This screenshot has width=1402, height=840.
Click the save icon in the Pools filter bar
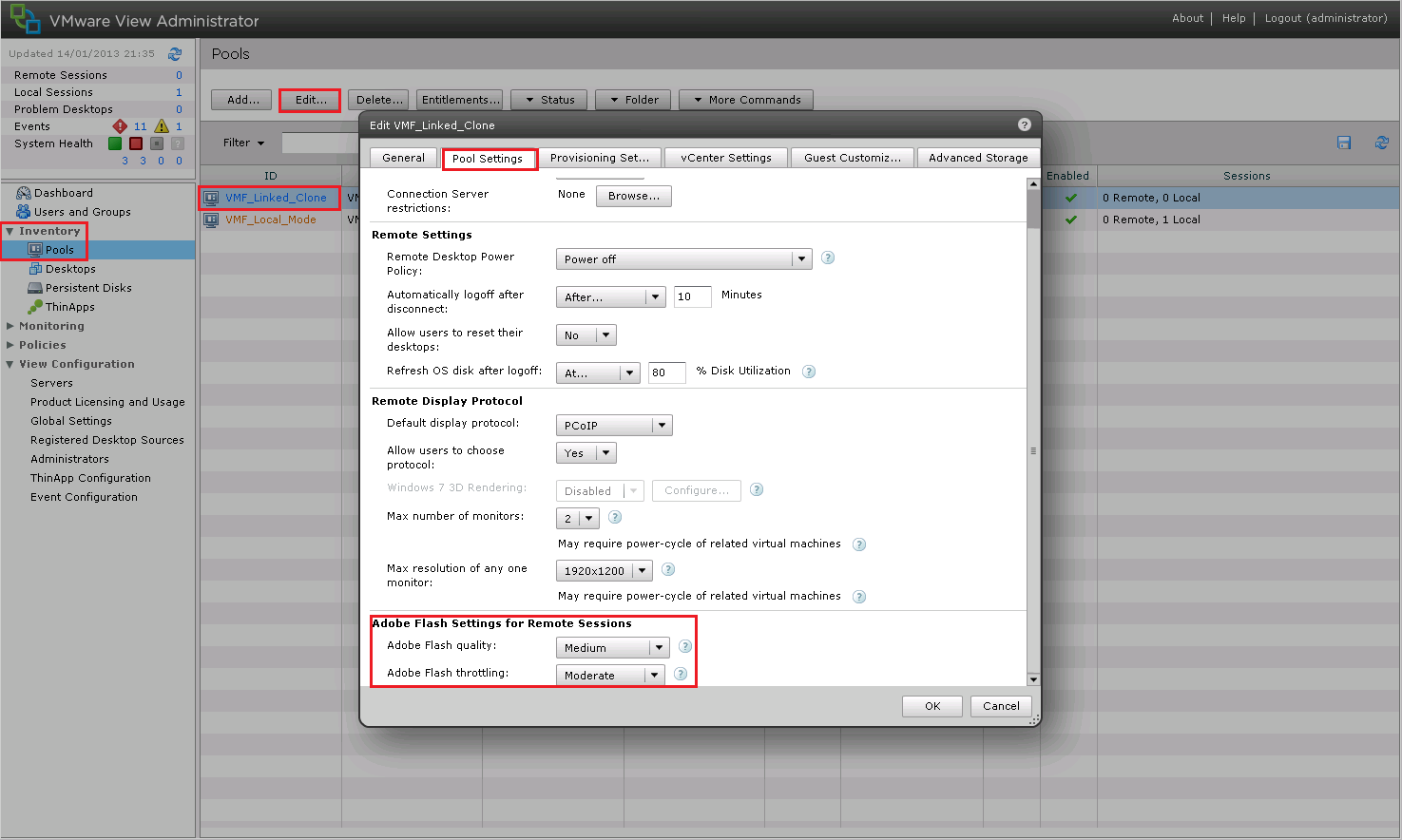coord(1344,143)
